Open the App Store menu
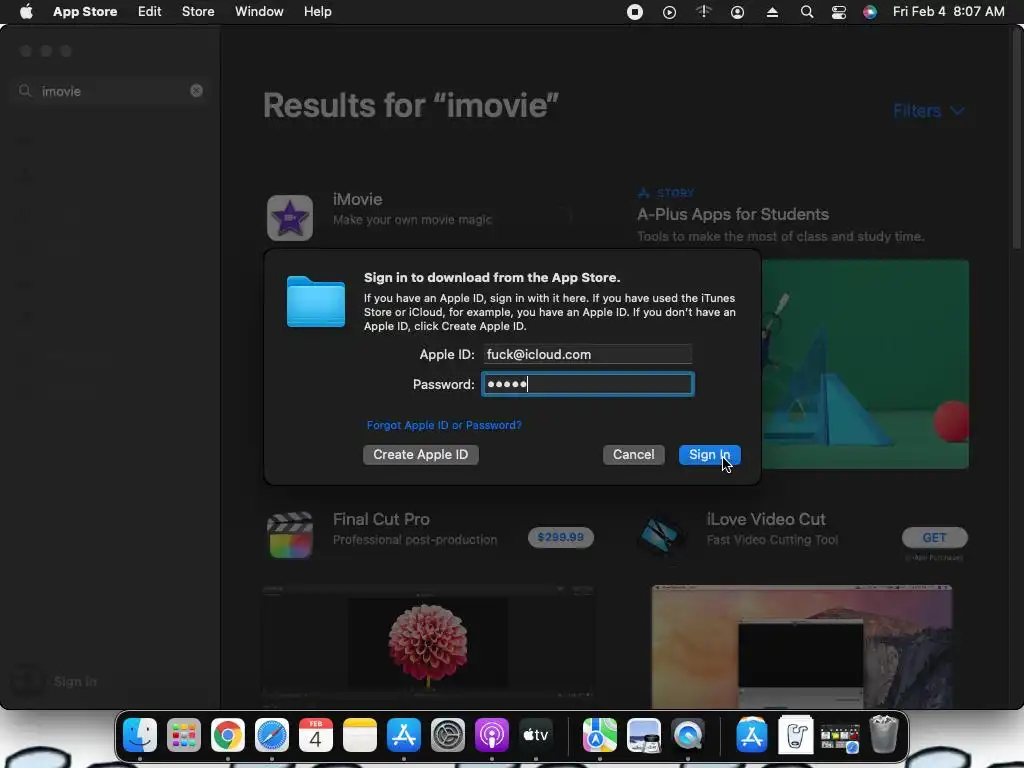Image resolution: width=1024 pixels, height=768 pixels. (x=85, y=12)
